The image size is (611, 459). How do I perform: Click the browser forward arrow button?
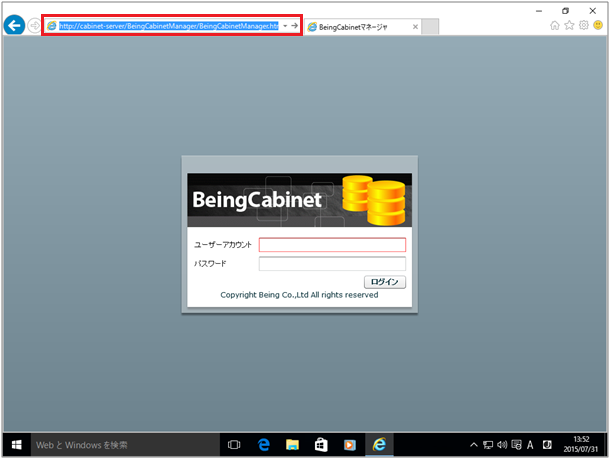[x=34, y=26]
